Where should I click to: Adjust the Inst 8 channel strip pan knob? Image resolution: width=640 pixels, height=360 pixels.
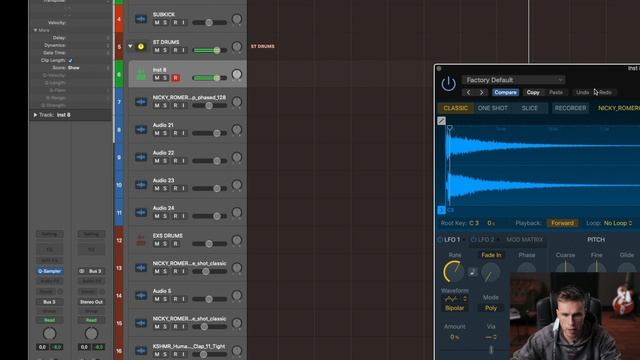click(49, 334)
